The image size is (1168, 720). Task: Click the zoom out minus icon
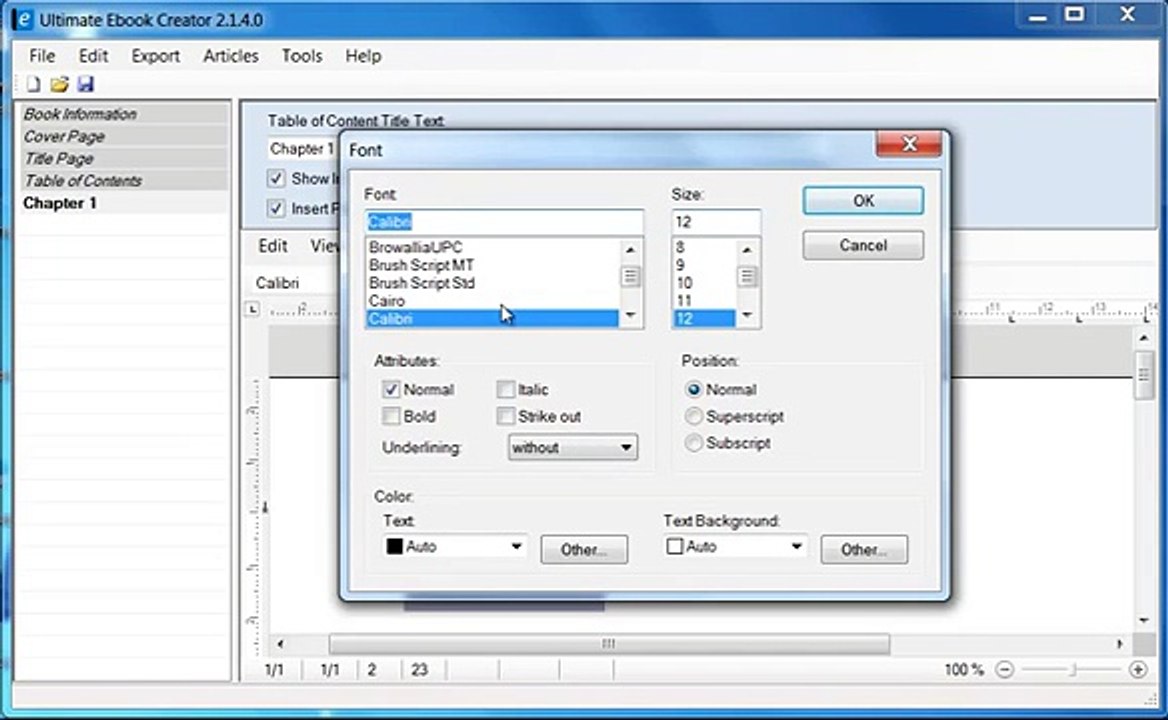pos(1005,669)
